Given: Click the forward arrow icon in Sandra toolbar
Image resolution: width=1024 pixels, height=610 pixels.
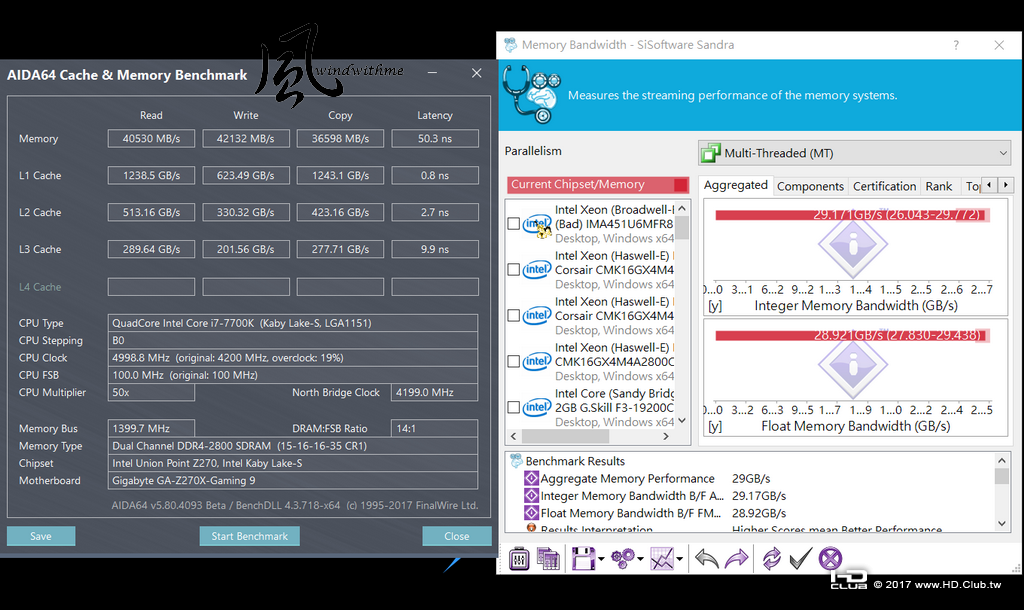Looking at the screenshot, I should [x=736, y=559].
